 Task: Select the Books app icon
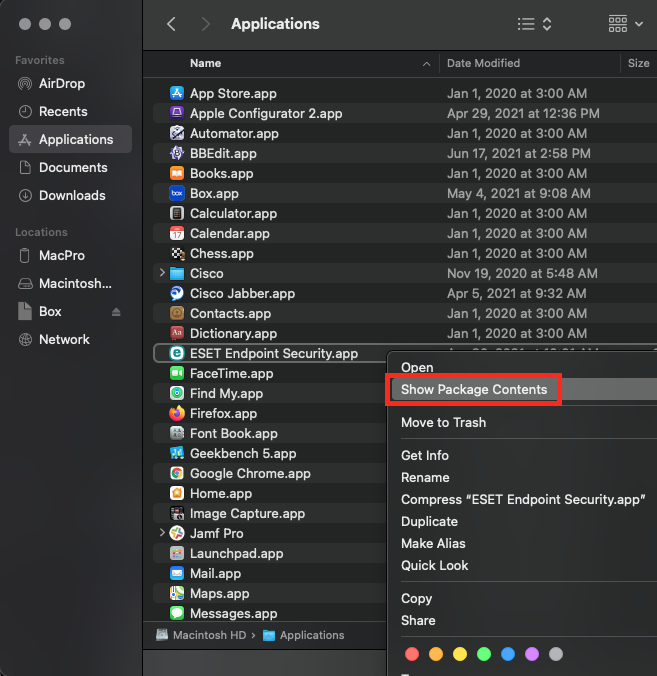(x=177, y=173)
